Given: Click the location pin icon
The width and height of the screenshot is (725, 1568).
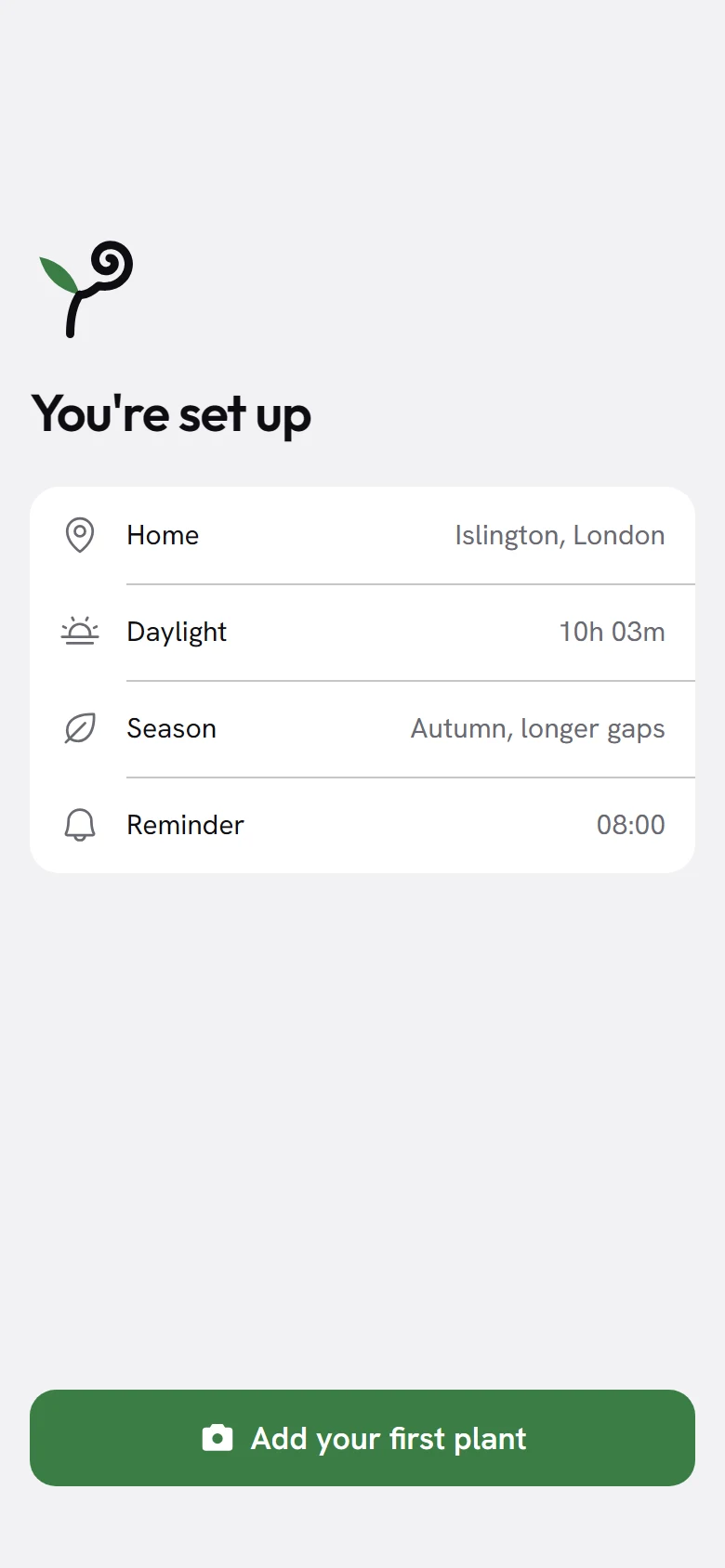Looking at the screenshot, I should pyautogui.click(x=80, y=535).
